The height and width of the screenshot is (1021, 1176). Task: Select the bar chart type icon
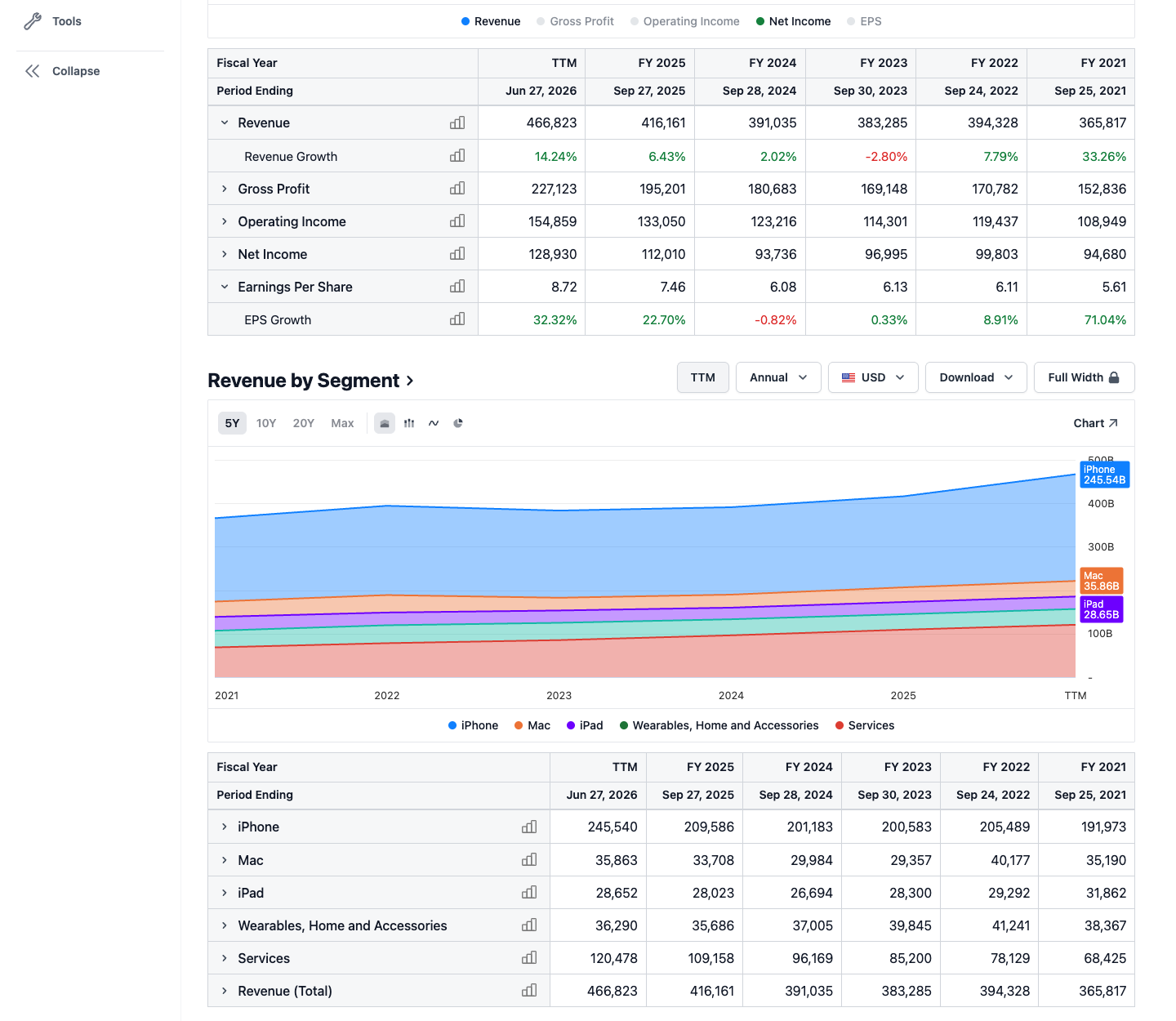click(409, 423)
